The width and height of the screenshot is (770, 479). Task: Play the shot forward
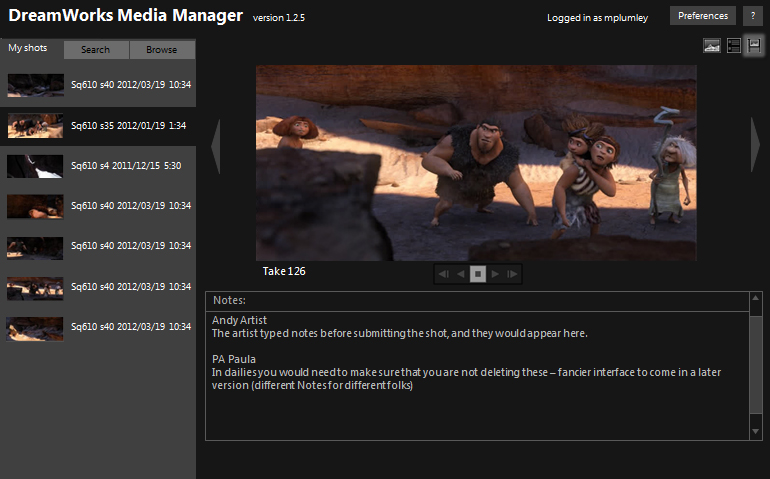tap(495, 274)
